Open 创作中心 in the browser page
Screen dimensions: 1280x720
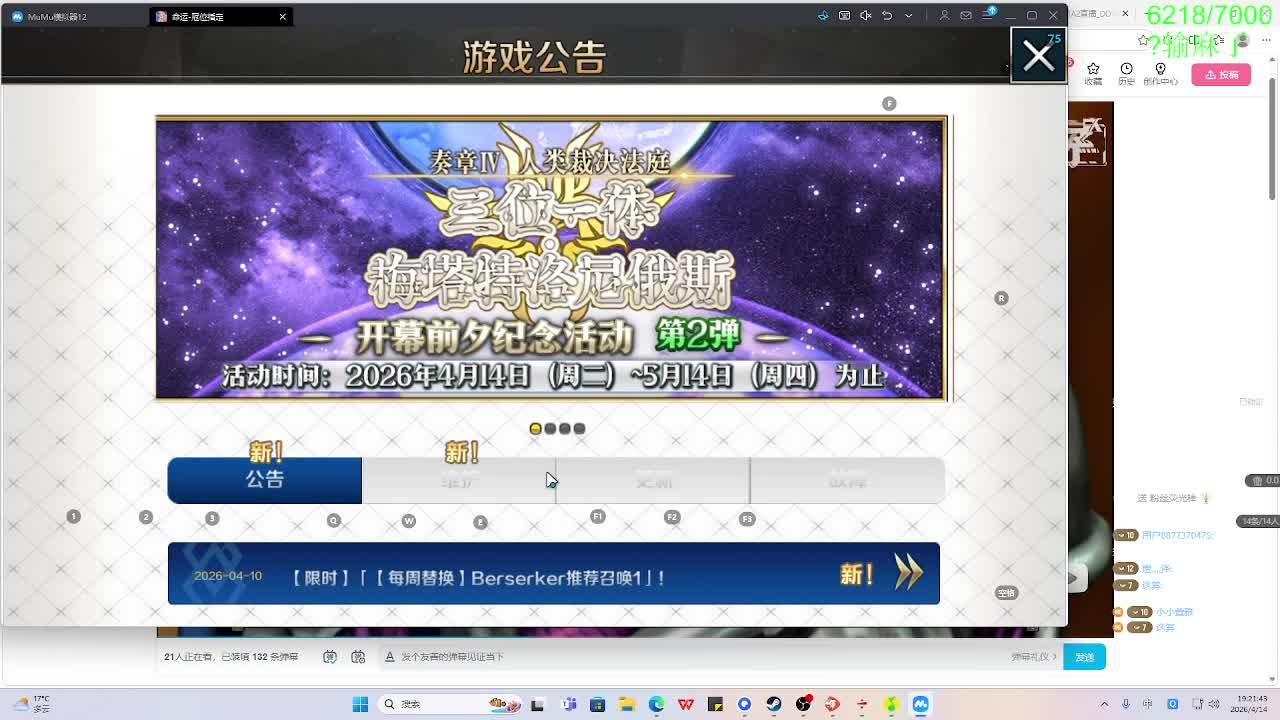coord(1160,74)
